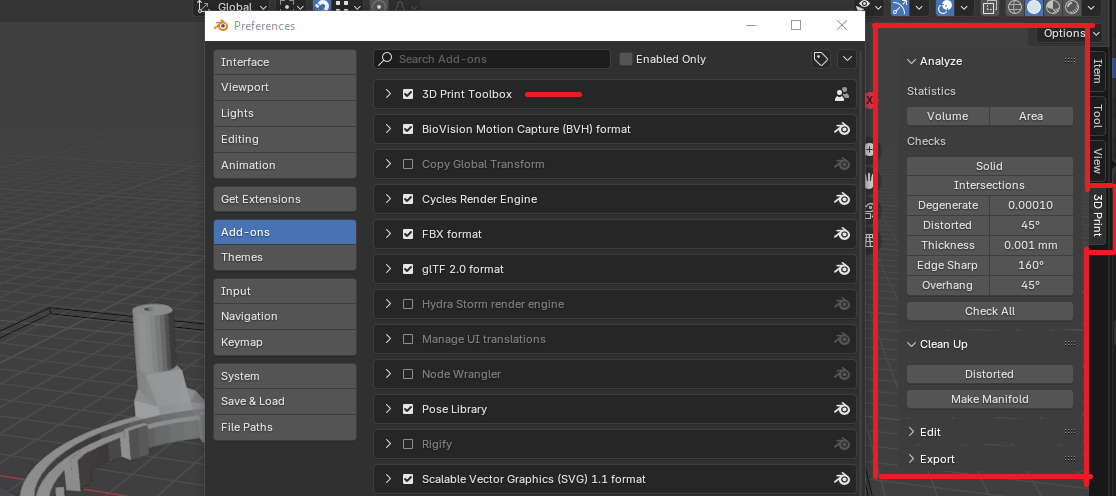This screenshot has width=1116, height=496.
Task: Enable the Rigify add-on checkbox
Action: coord(408,444)
